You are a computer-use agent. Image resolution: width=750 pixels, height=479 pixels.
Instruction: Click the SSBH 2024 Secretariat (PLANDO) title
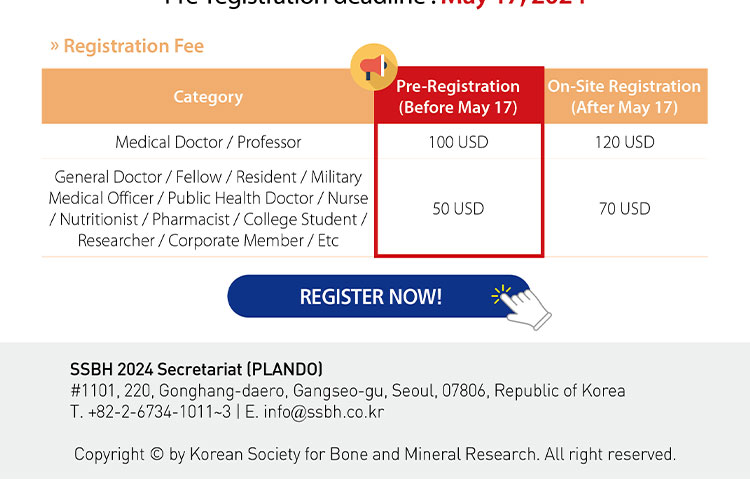pos(196,369)
